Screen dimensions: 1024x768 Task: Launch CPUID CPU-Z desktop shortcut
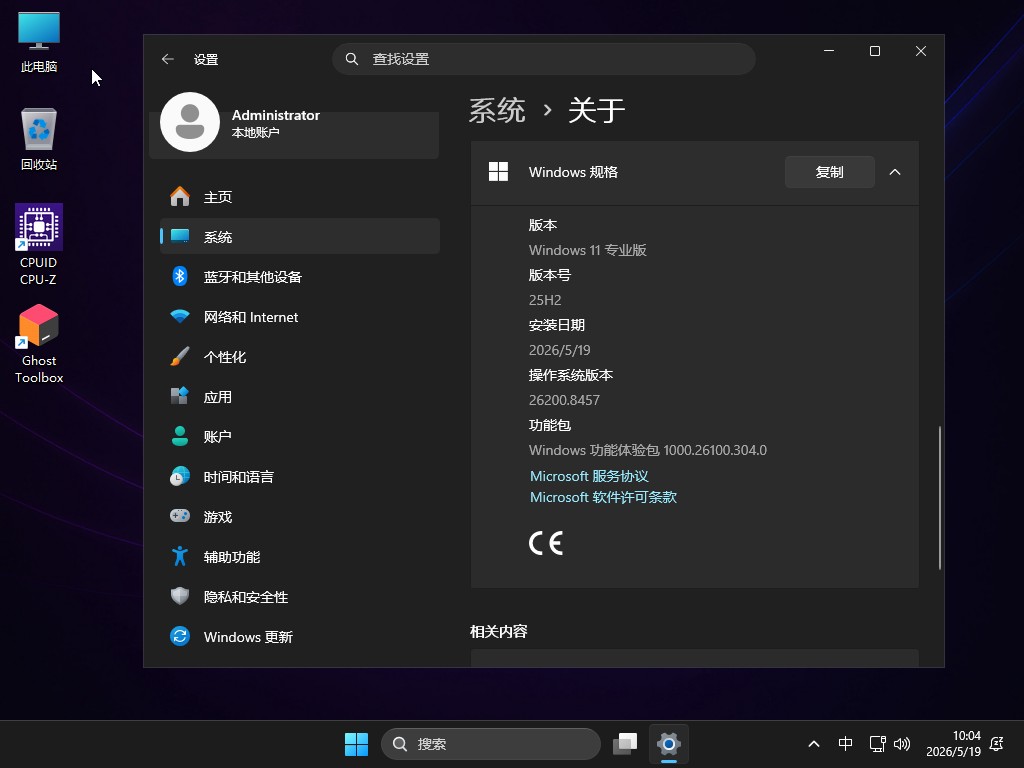click(39, 245)
